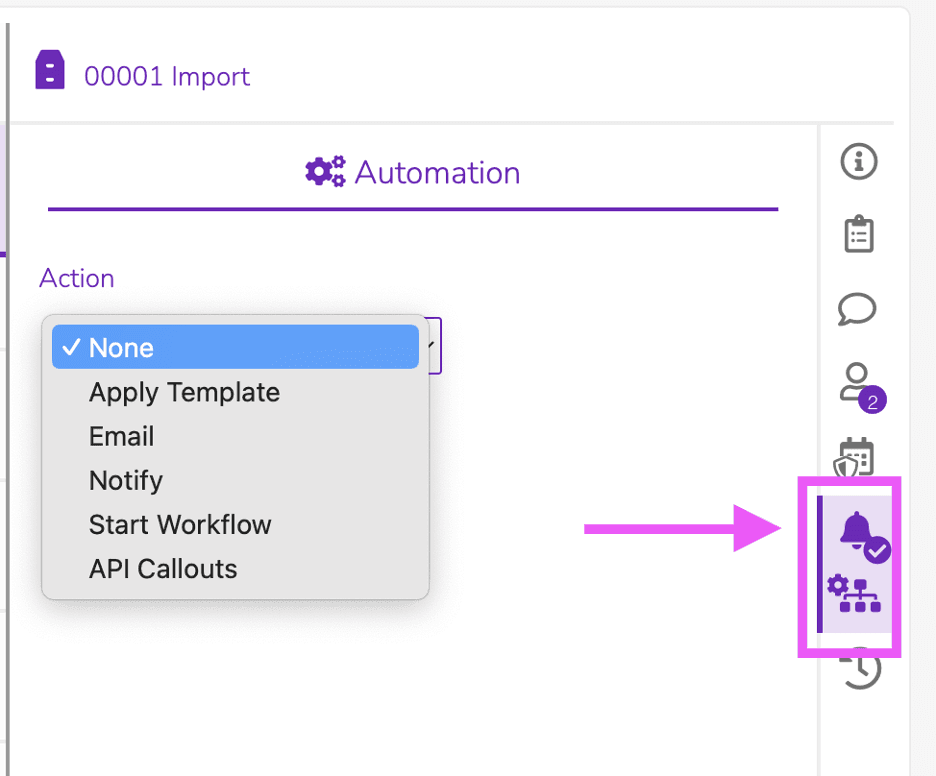The image size is (936, 776).
Task: Click the bell notification icon
Action: coord(857,530)
